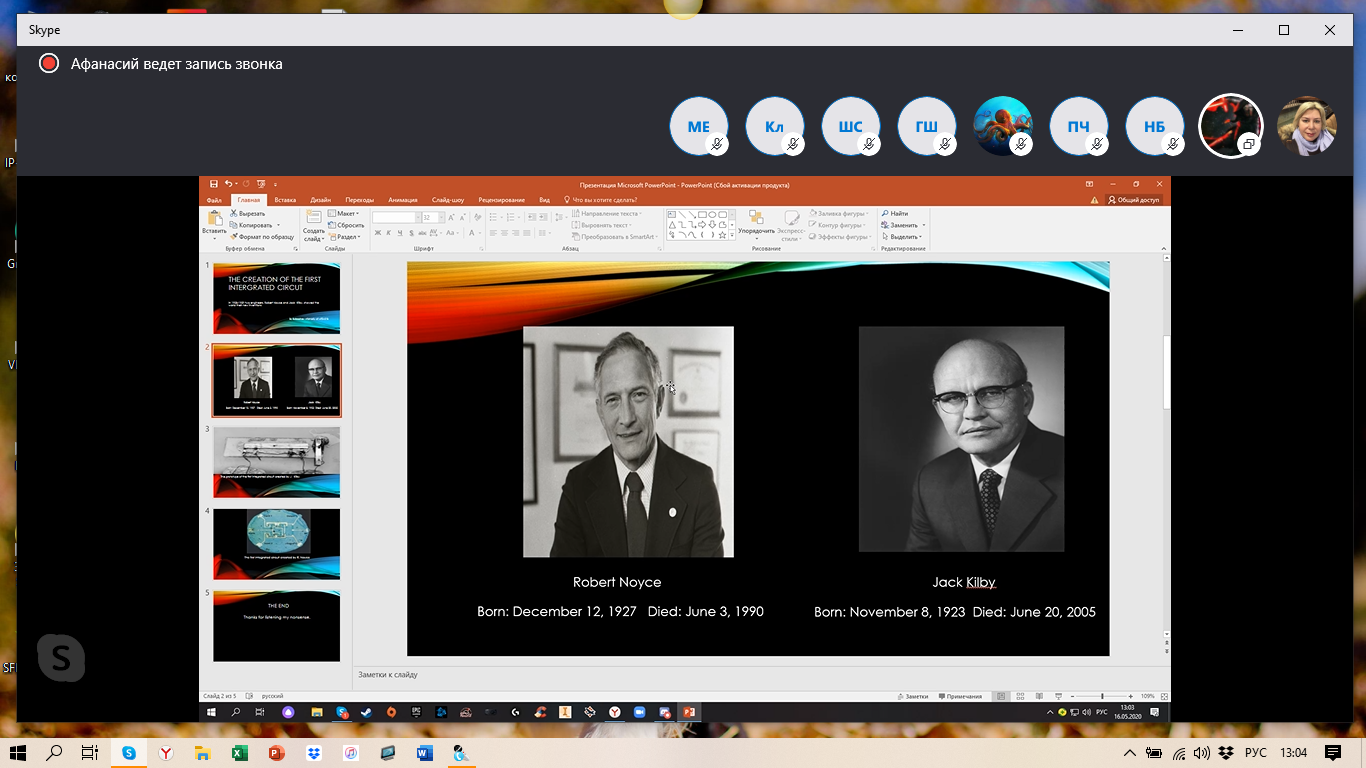Open Windows notification center icon

point(1332,752)
